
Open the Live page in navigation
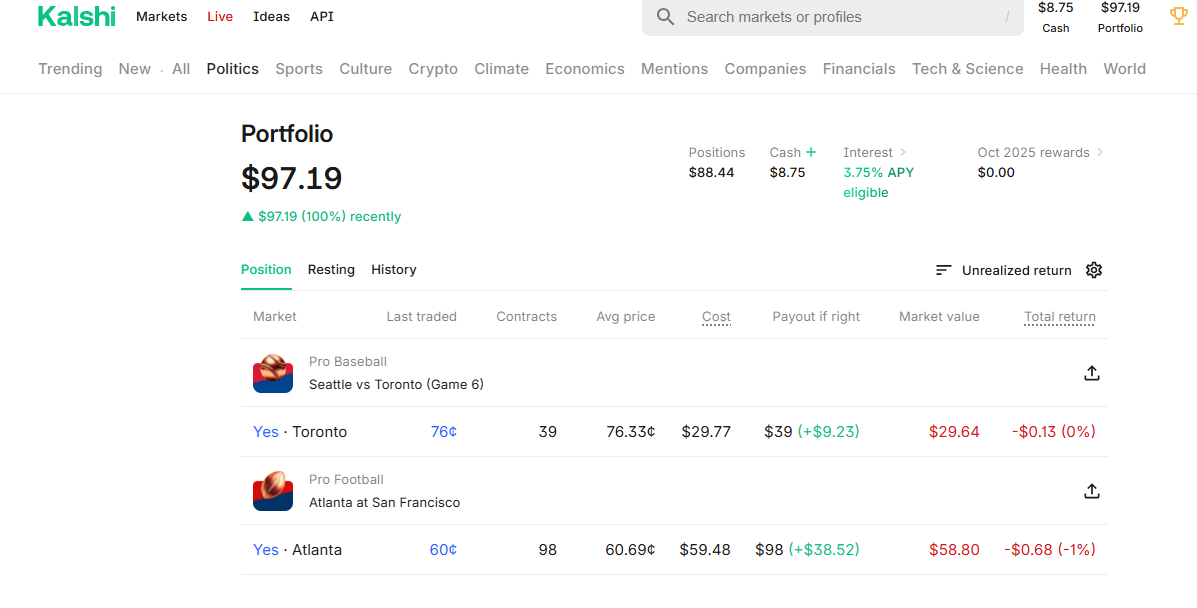pos(220,17)
